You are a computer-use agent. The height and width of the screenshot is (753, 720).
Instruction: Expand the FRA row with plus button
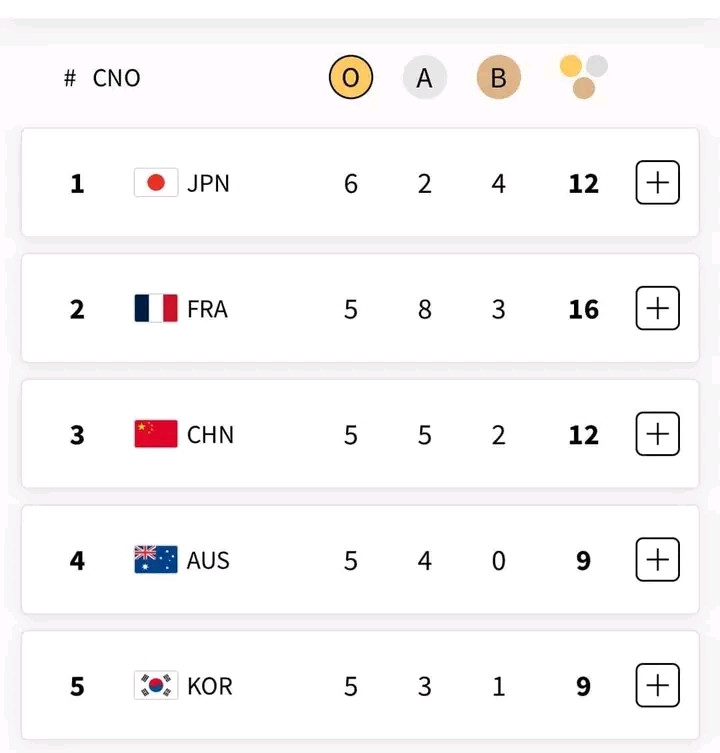pyautogui.click(x=657, y=308)
